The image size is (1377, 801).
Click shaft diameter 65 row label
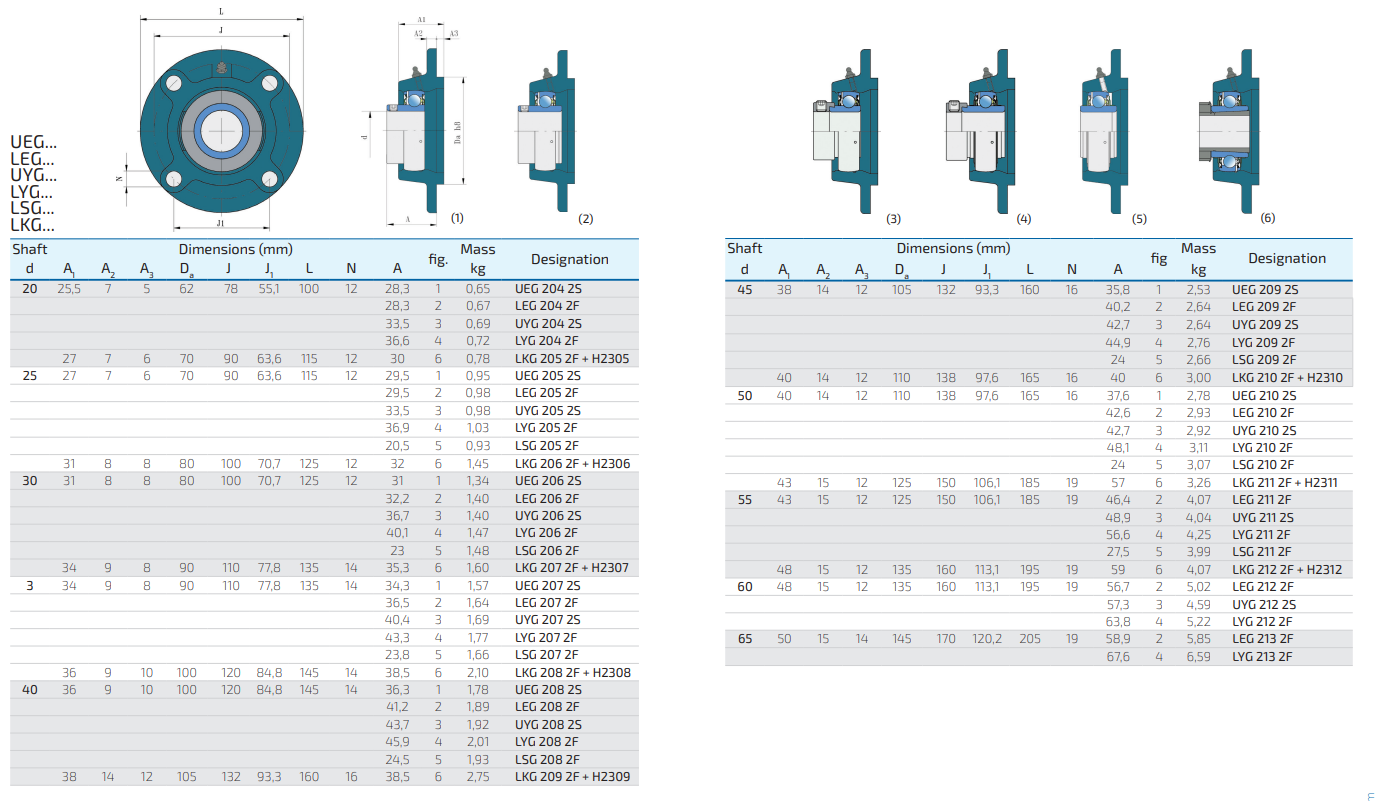(745, 639)
